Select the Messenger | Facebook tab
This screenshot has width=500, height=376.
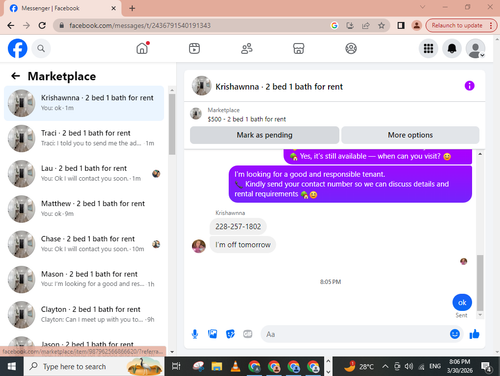click(x=62, y=8)
